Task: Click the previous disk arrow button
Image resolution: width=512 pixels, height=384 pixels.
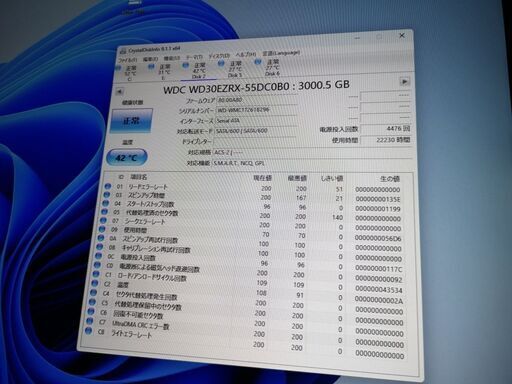Action: coord(119,92)
